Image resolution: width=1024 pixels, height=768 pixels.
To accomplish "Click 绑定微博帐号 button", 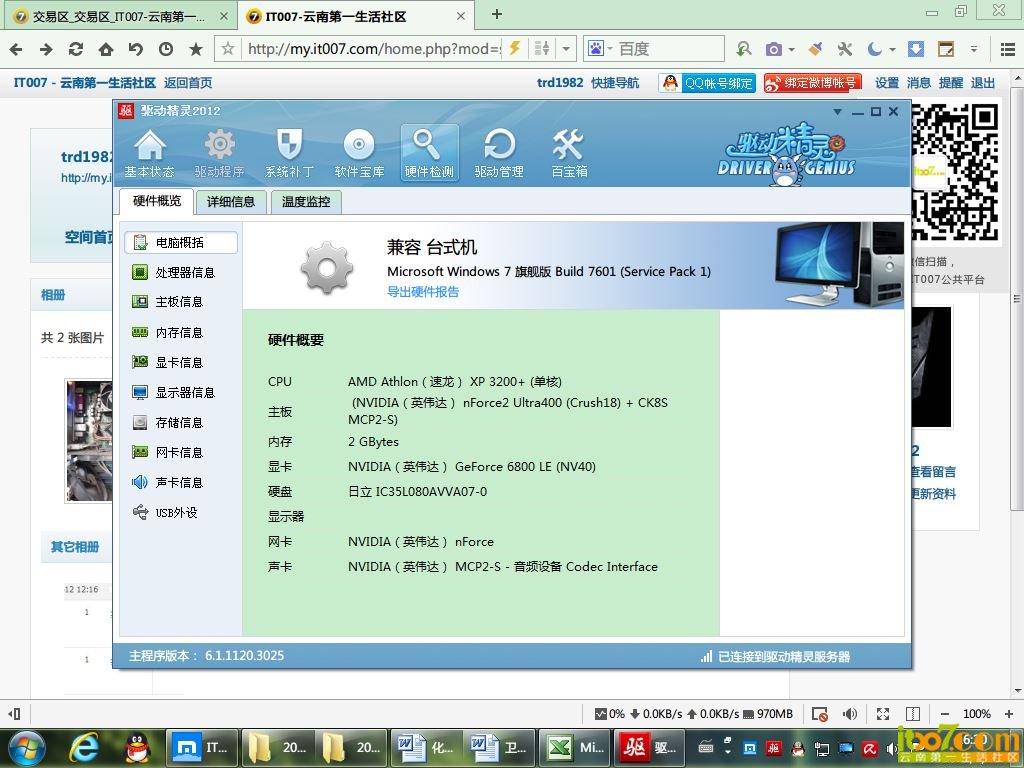I will pyautogui.click(x=813, y=83).
